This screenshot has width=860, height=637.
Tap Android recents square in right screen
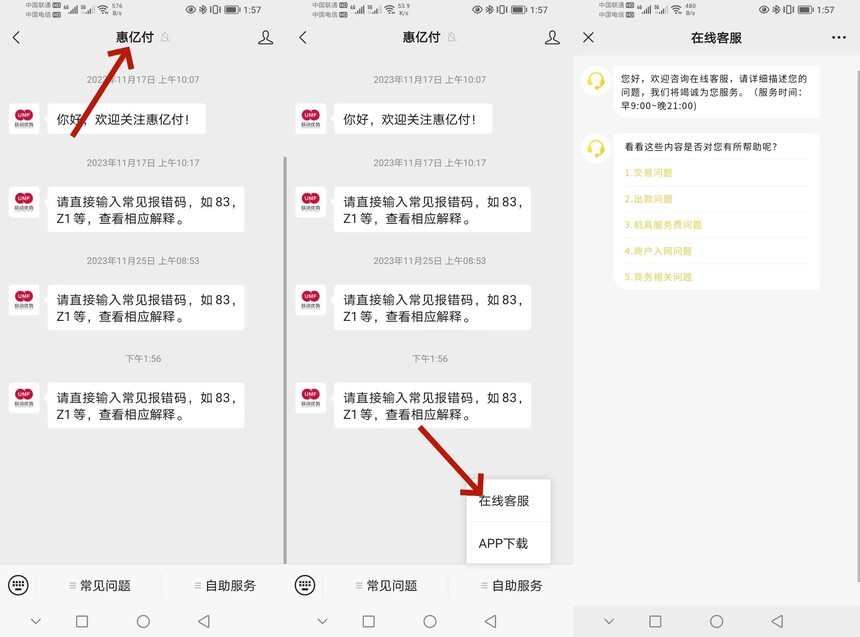pos(655,621)
